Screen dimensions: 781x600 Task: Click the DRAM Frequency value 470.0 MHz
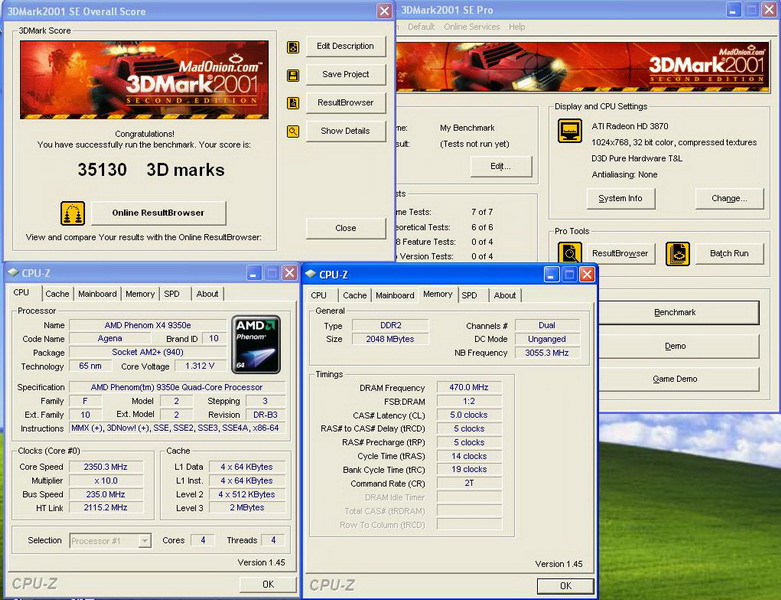tap(469, 387)
